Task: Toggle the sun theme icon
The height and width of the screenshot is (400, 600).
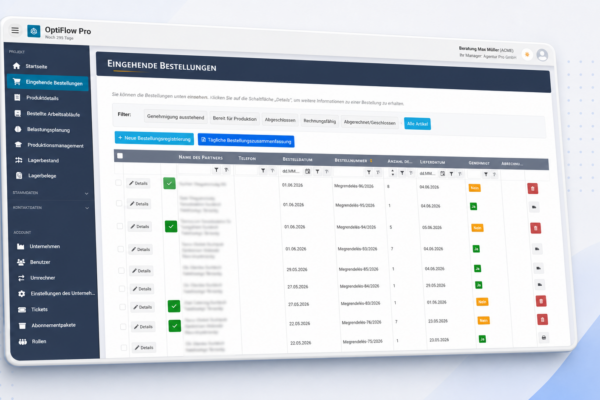Action: pos(527,55)
